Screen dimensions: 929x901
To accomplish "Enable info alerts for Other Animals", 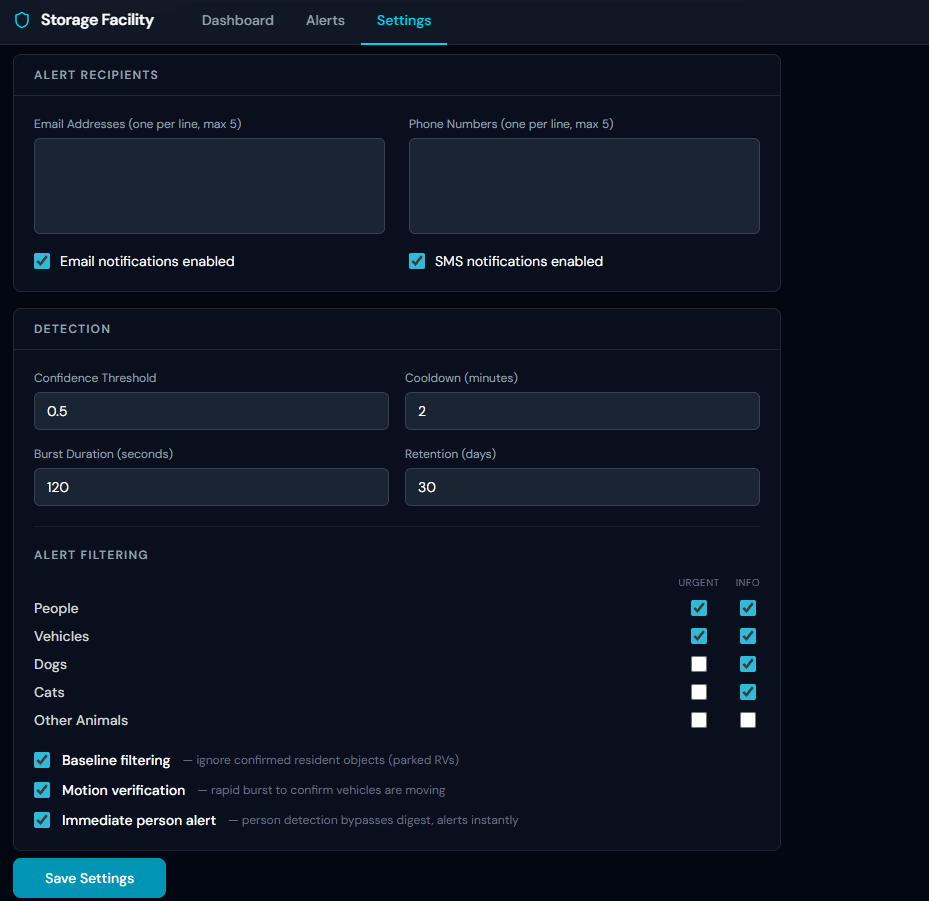I will click(748, 720).
